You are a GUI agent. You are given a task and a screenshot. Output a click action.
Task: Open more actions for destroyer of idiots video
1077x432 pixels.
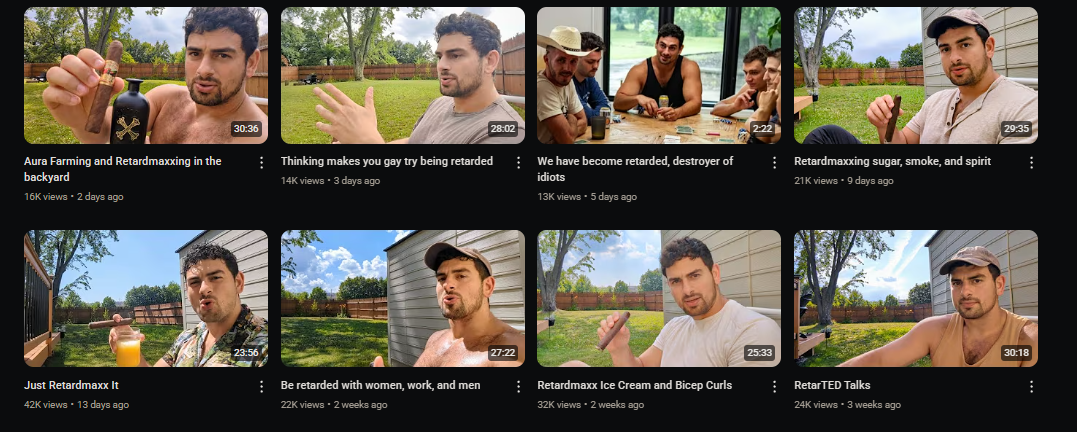tap(774, 163)
